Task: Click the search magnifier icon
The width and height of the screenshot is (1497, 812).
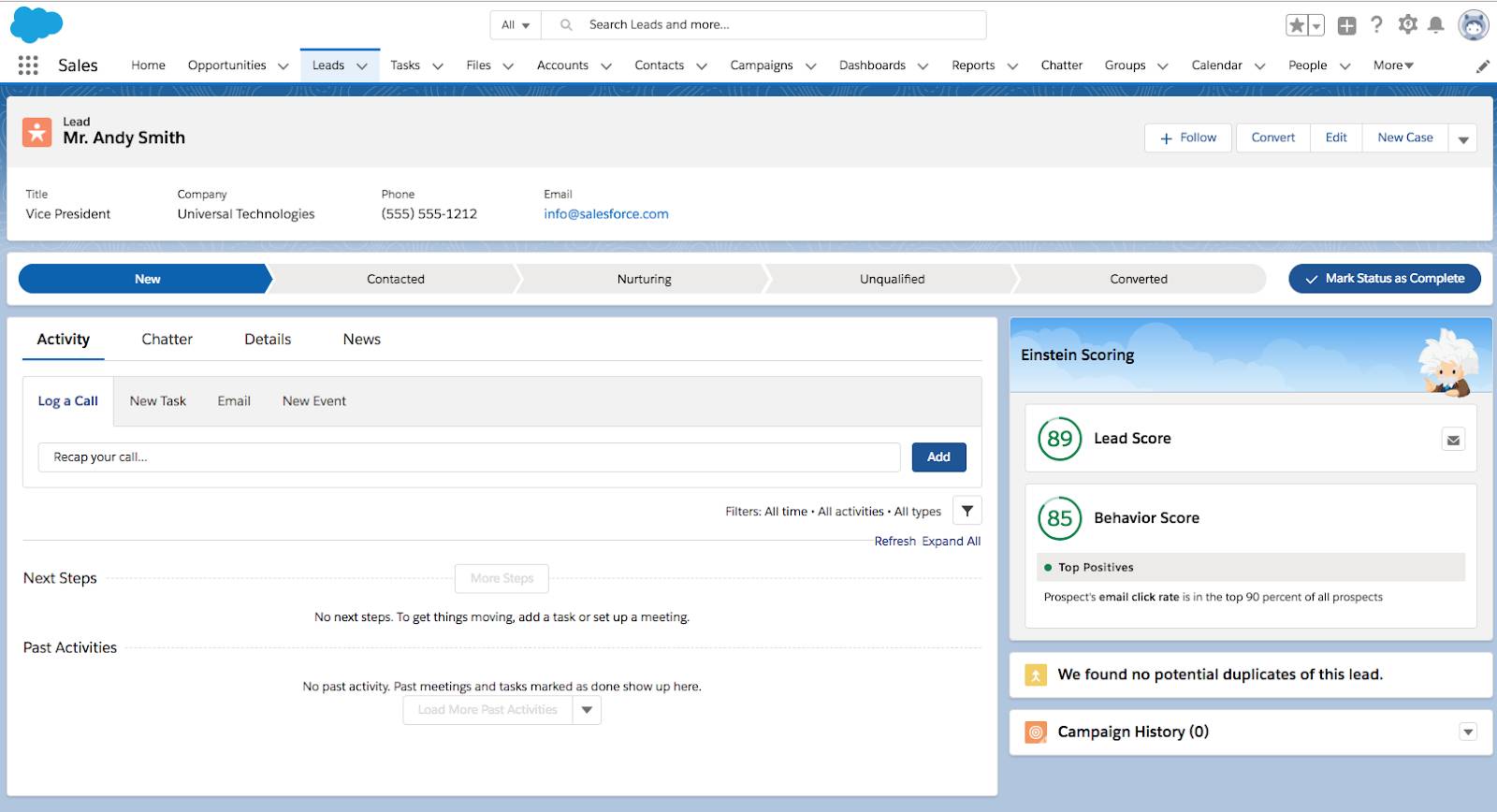Action: tap(566, 25)
